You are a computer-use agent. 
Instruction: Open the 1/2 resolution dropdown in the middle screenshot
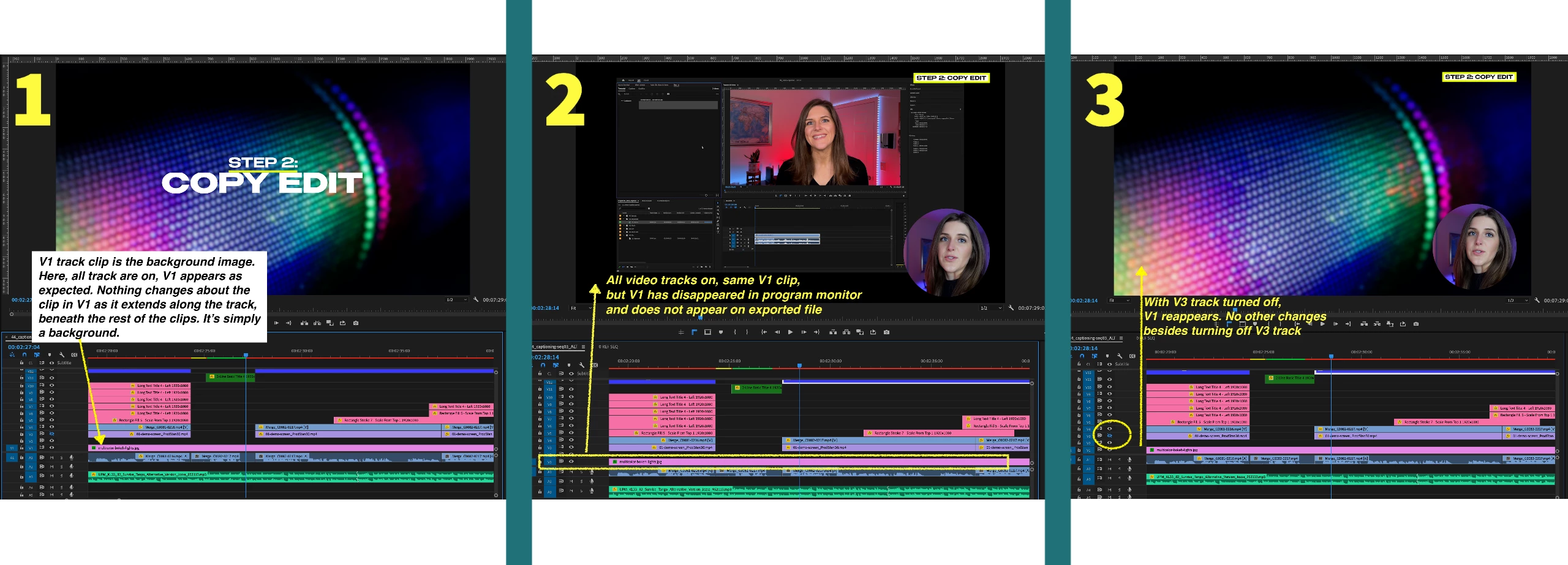[990, 308]
